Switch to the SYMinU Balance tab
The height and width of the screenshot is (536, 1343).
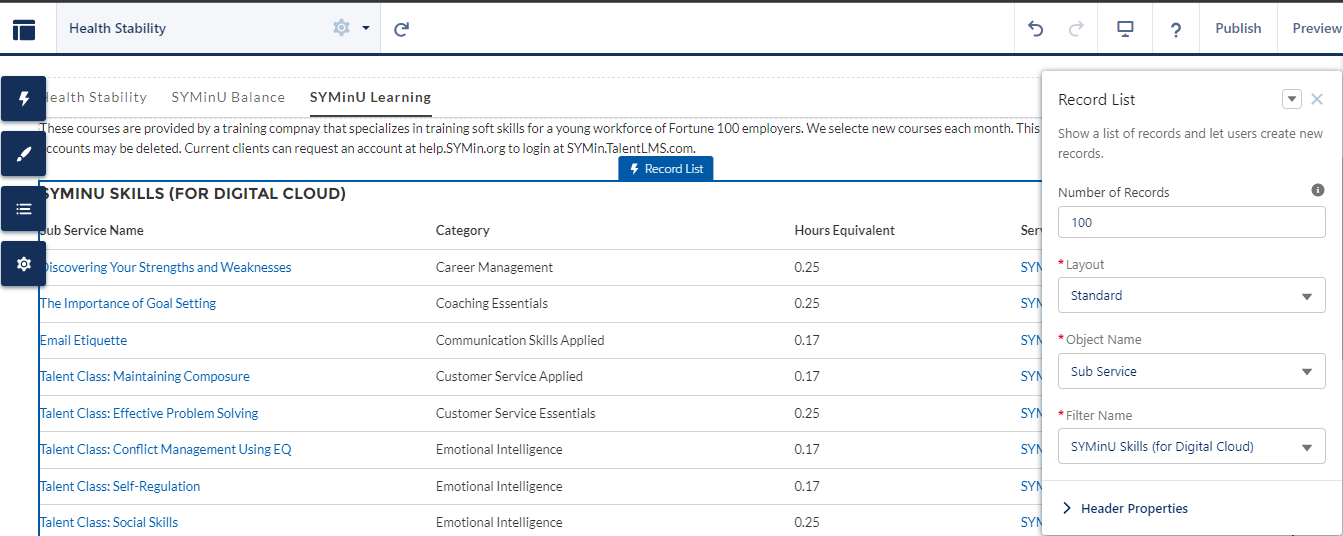[228, 97]
